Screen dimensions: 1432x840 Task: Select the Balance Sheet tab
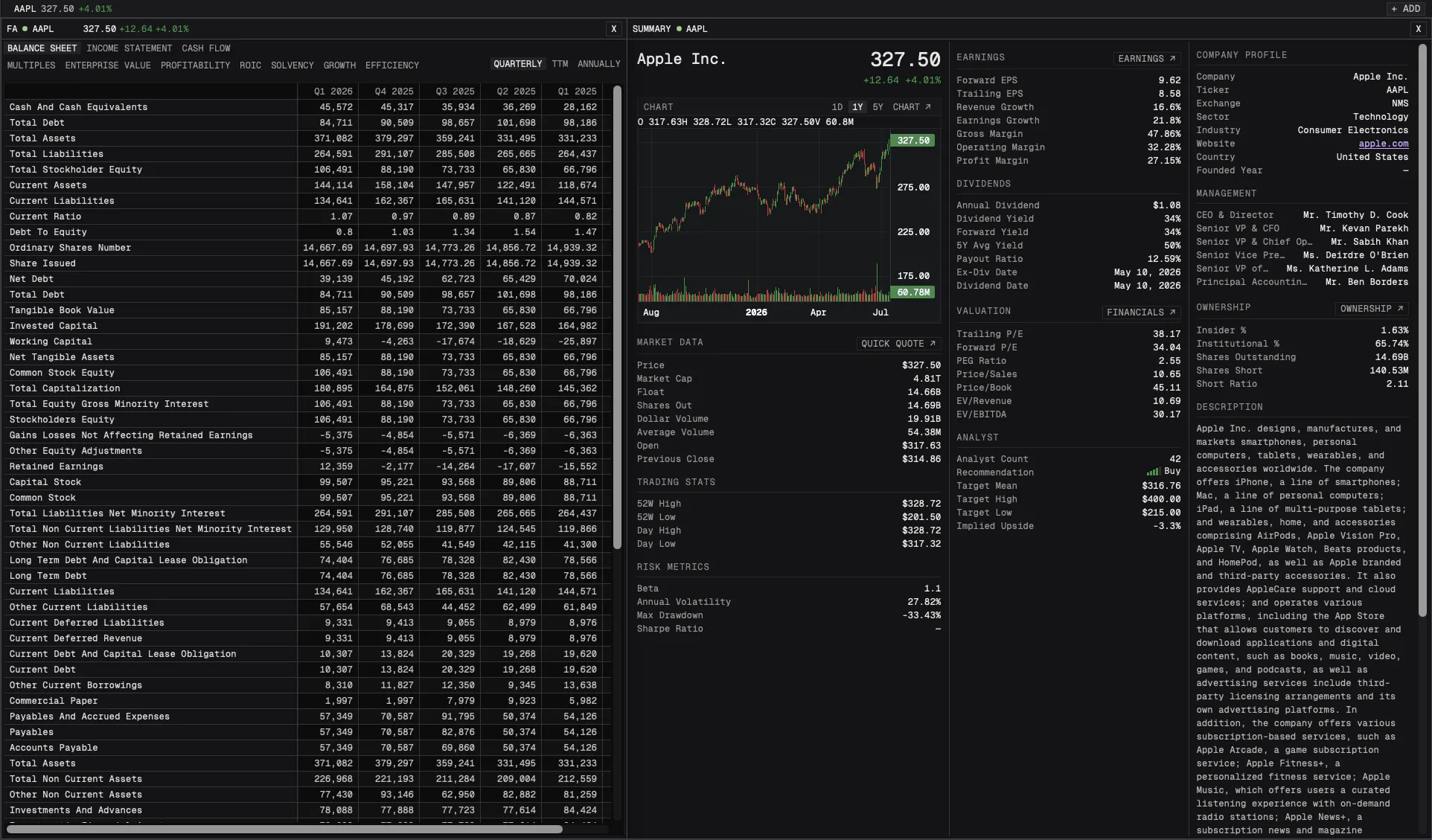(42, 48)
